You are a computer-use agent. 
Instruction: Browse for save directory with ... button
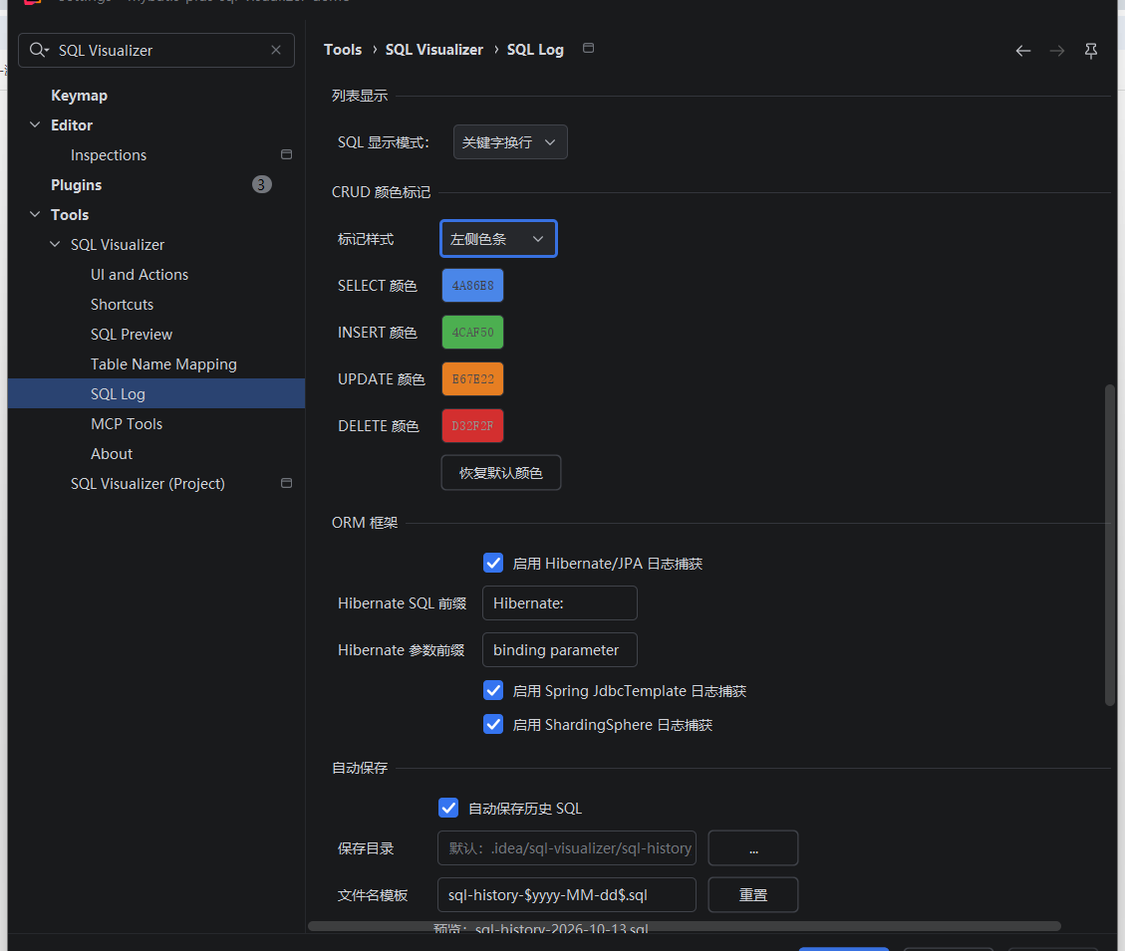coord(753,848)
